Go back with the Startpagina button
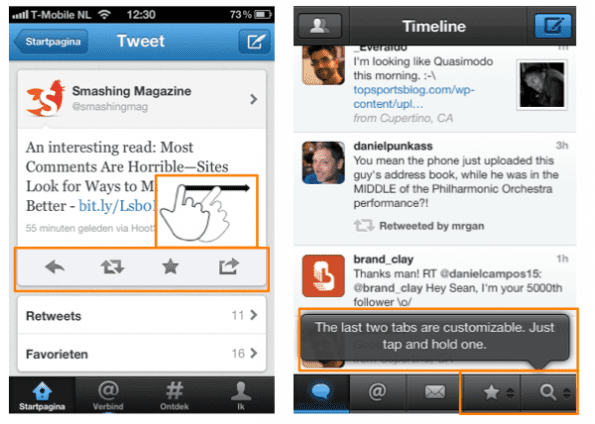Screen dimensions: 595x424 [x=51, y=41]
